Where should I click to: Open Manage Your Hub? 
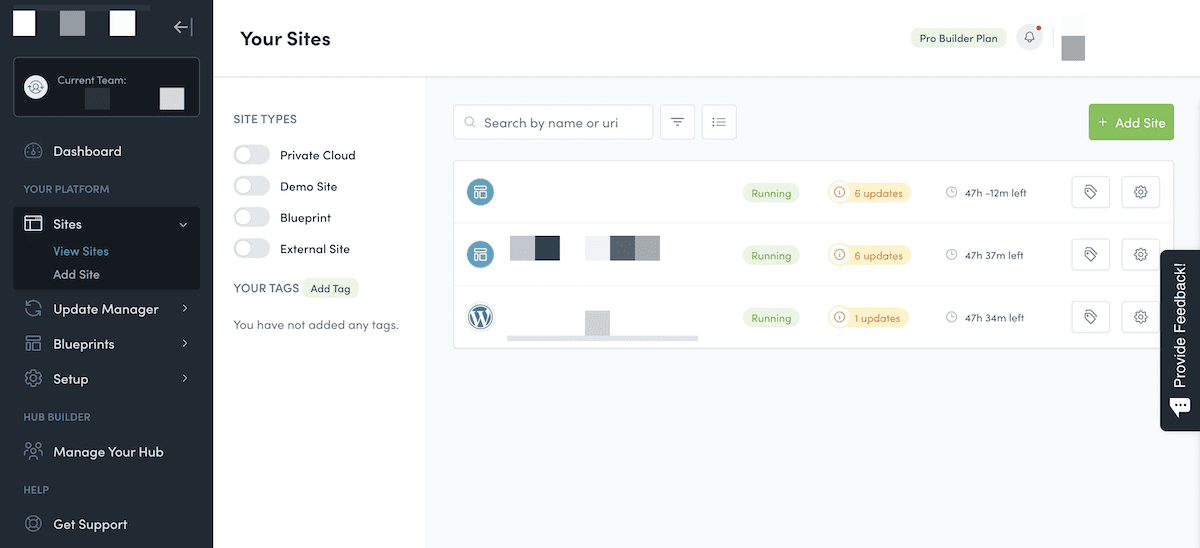(106, 452)
